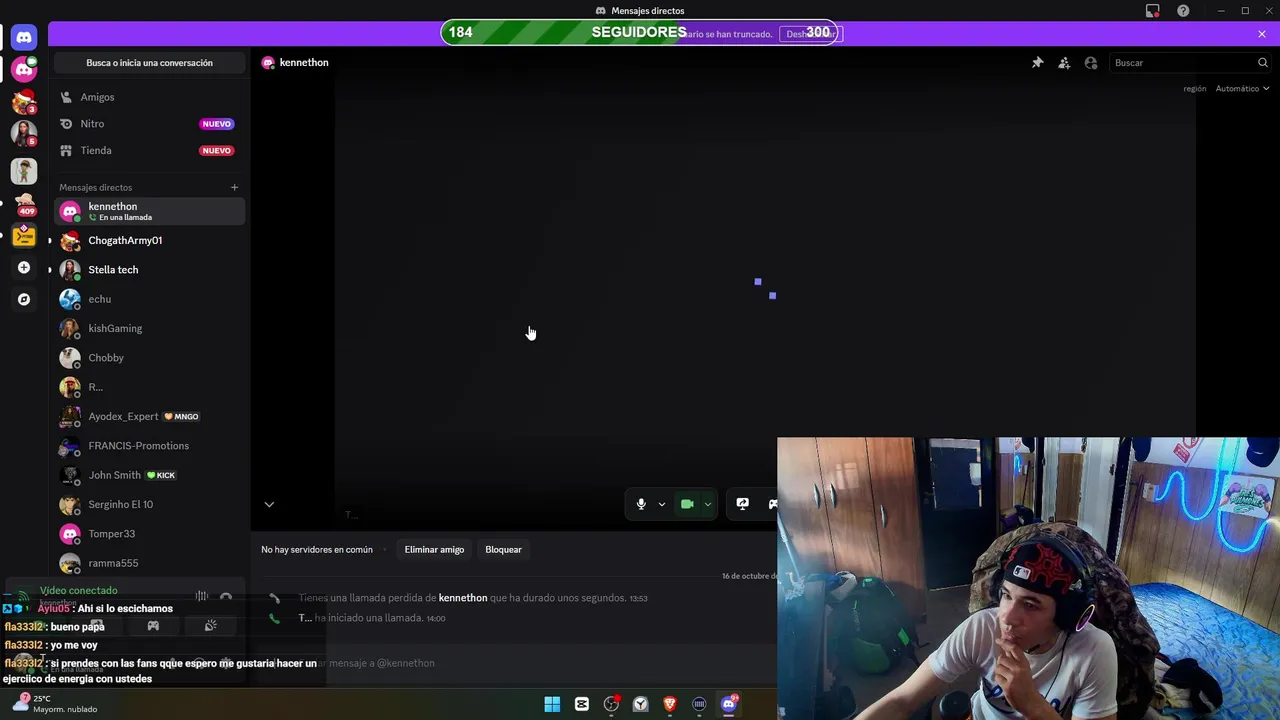1280x720 pixels.
Task: Open Tomper33 conversation
Action: coord(149,534)
